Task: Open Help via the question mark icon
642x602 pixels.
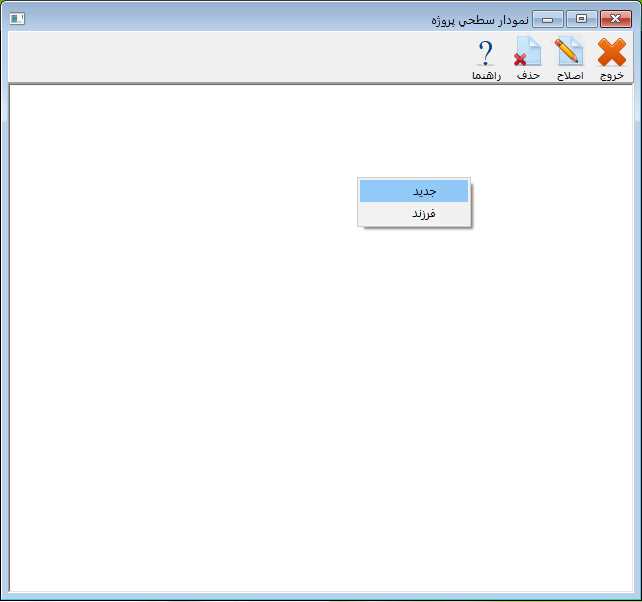Action: pyautogui.click(x=486, y=52)
